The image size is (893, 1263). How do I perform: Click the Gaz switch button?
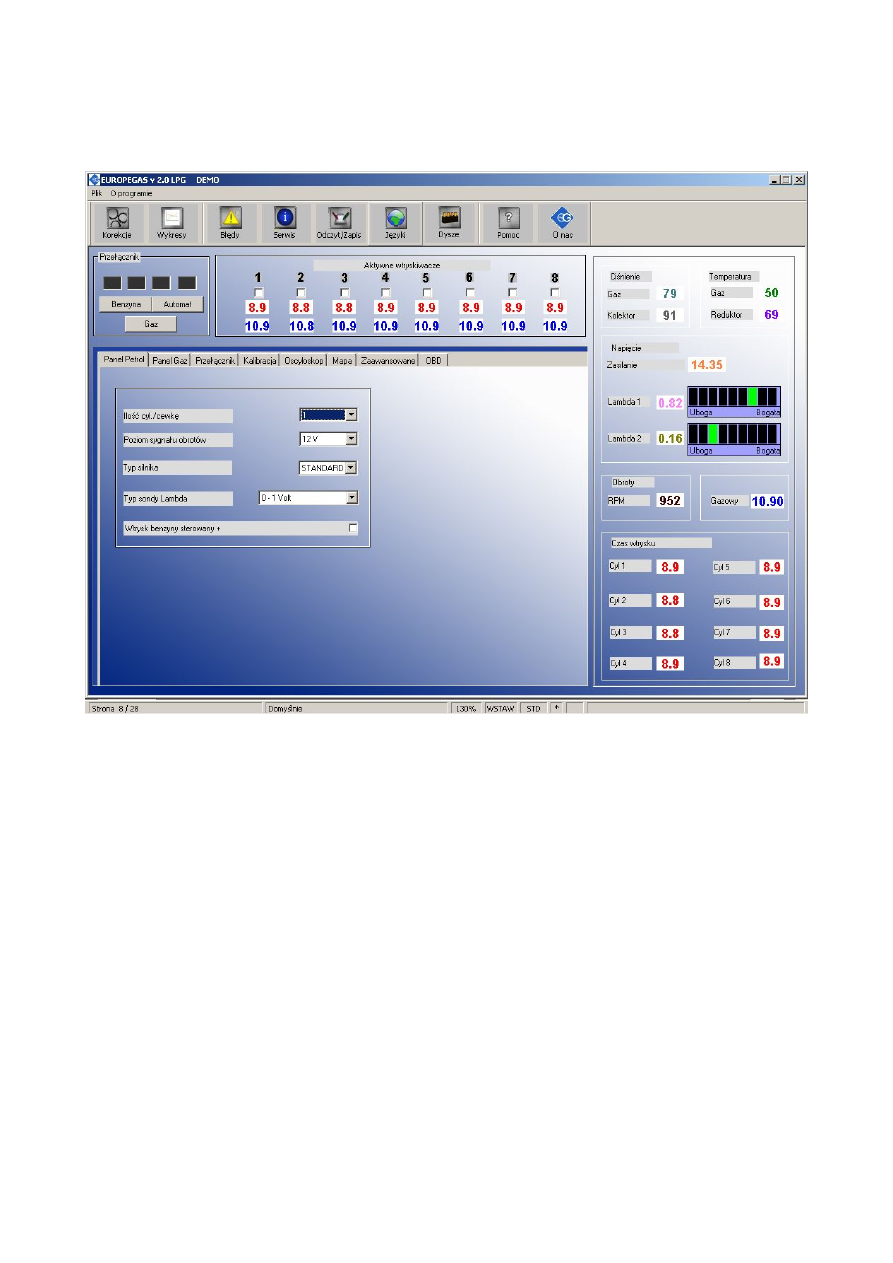coord(151,323)
